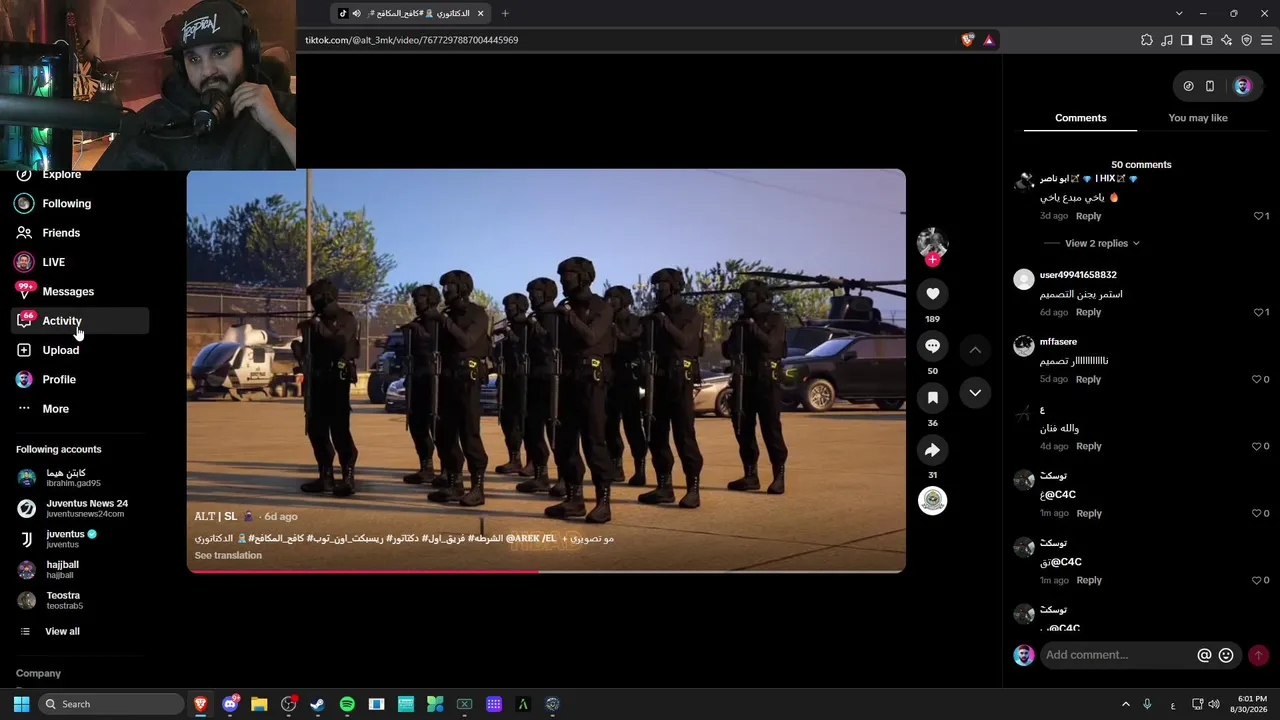Image resolution: width=1280 pixels, height=720 pixels.
Task: Open the account avatar menu at top right
Action: (x=1242, y=86)
